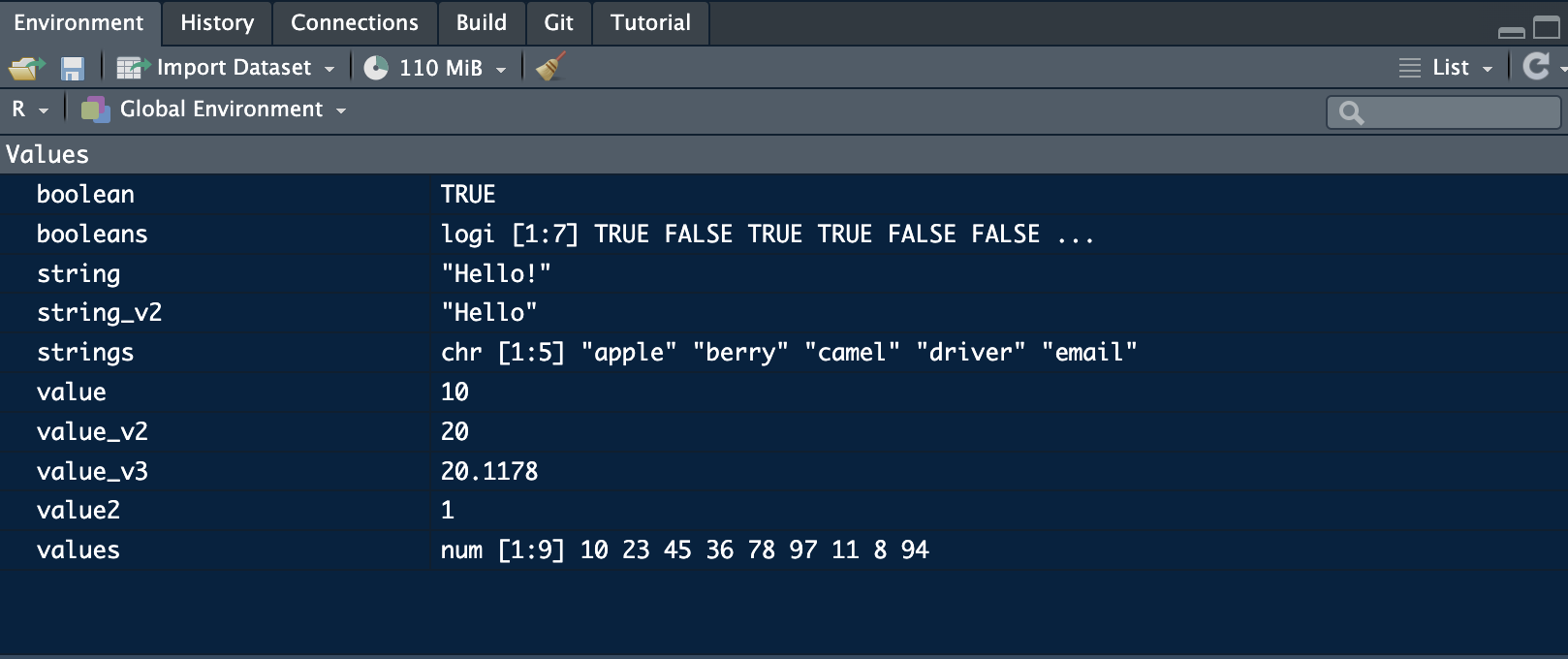Clear environment objects with broom icon
The width and height of the screenshot is (1568, 659).
pos(550,67)
